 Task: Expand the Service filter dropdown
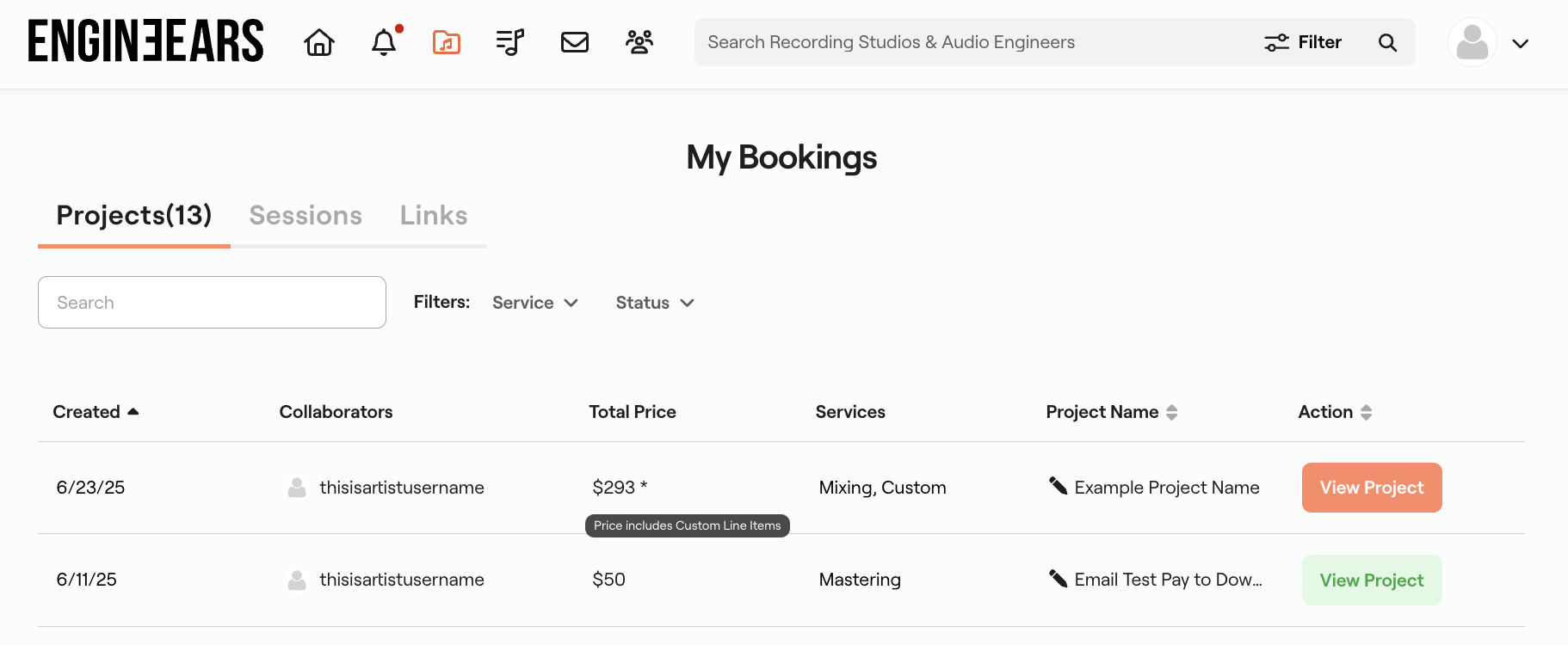pos(534,303)
